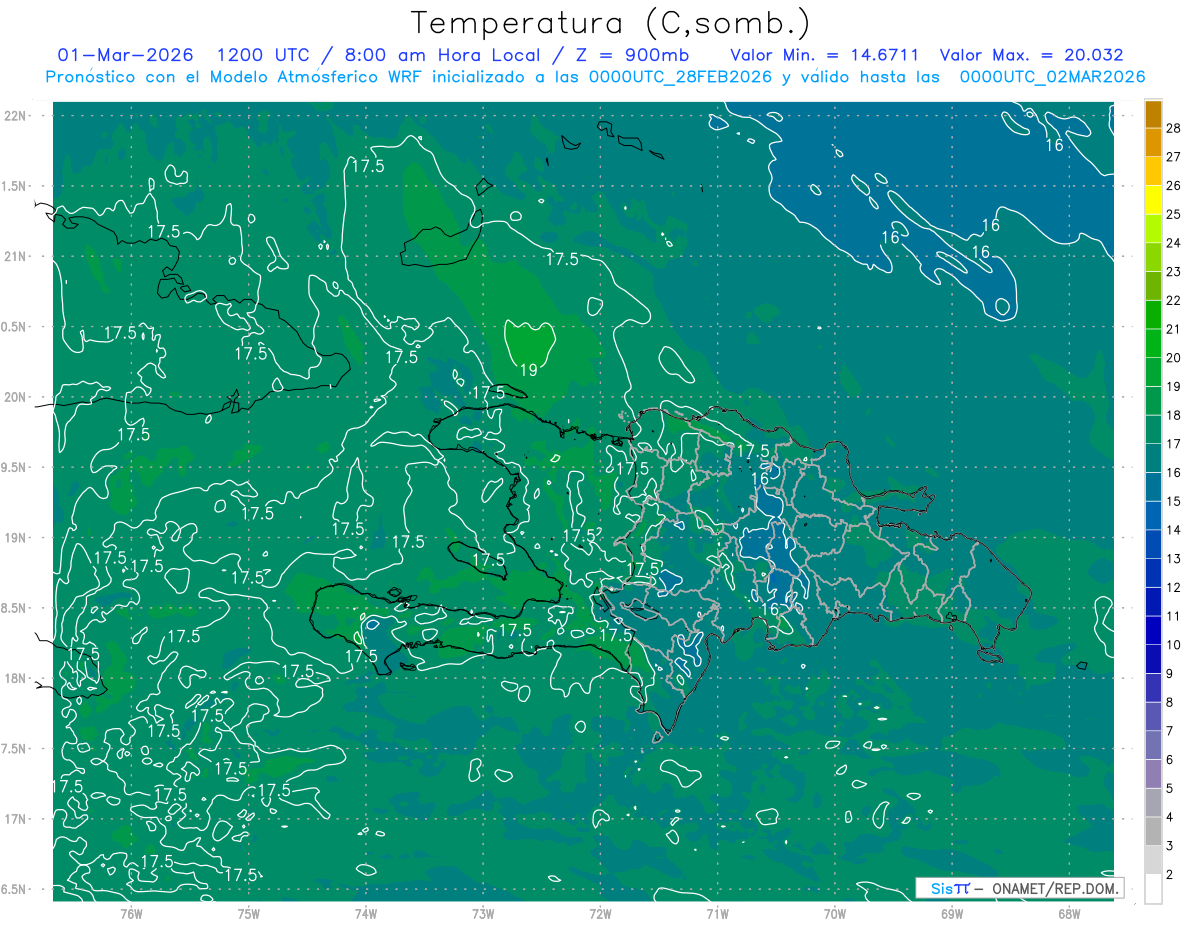Viewport: 1200px width, 927px height.
Task: Select the gray swatch between 3 and 4
Action: (1153, 832)
